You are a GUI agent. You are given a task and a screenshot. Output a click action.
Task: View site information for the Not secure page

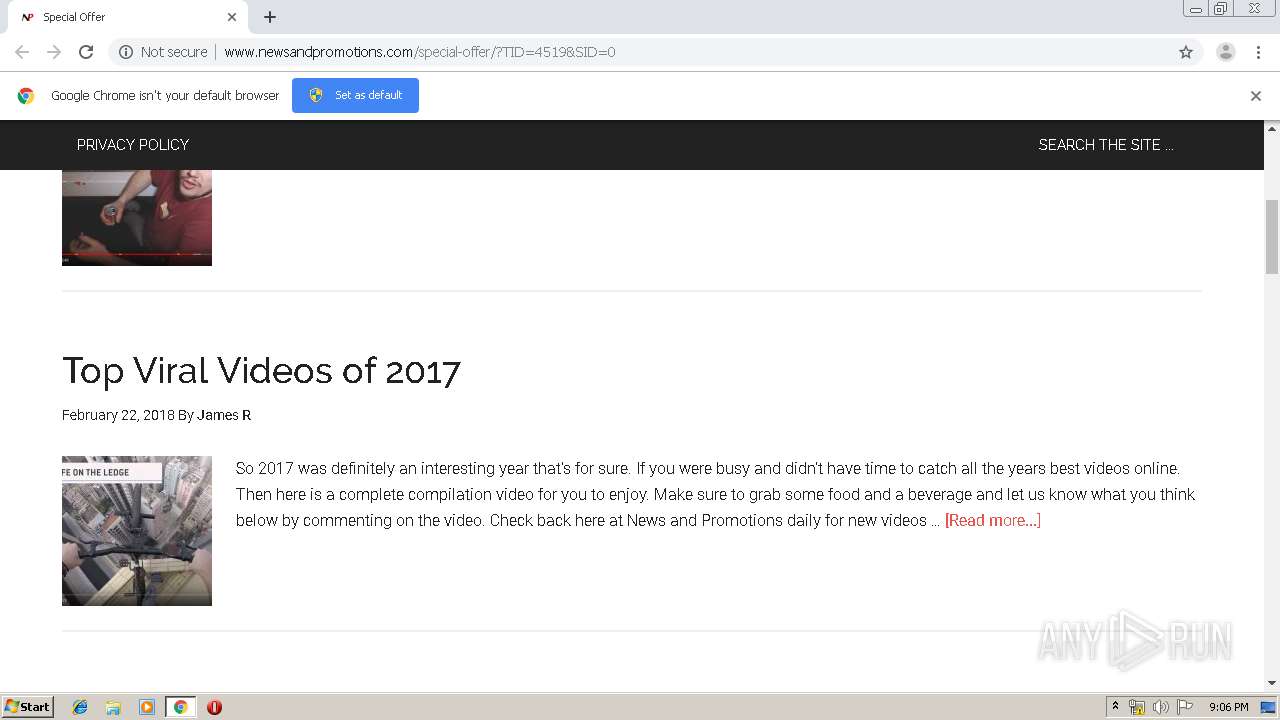(163, 52)
